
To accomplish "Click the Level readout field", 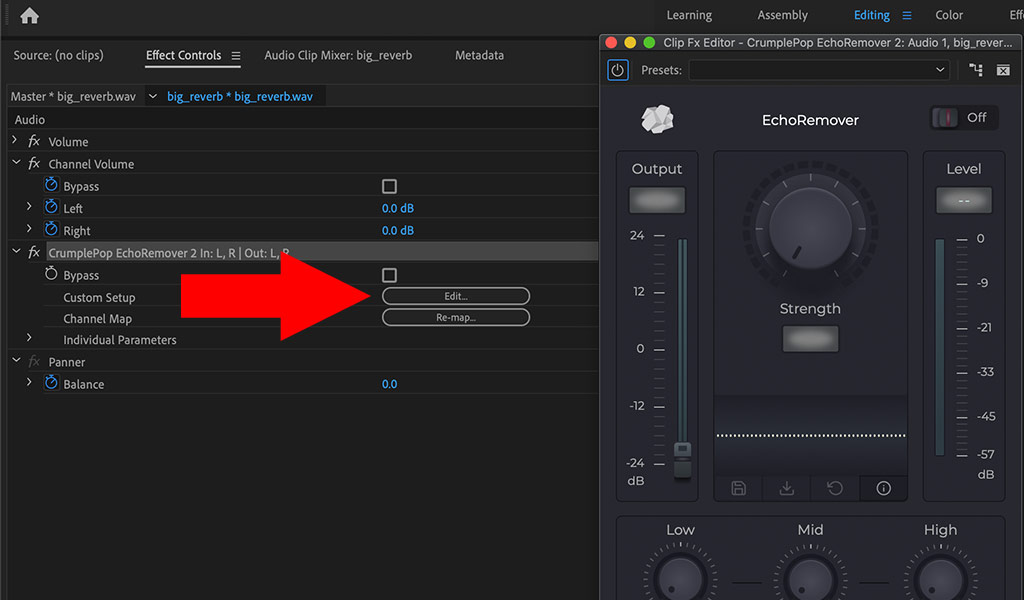I will pyautogui.click(x=964, y=200).
